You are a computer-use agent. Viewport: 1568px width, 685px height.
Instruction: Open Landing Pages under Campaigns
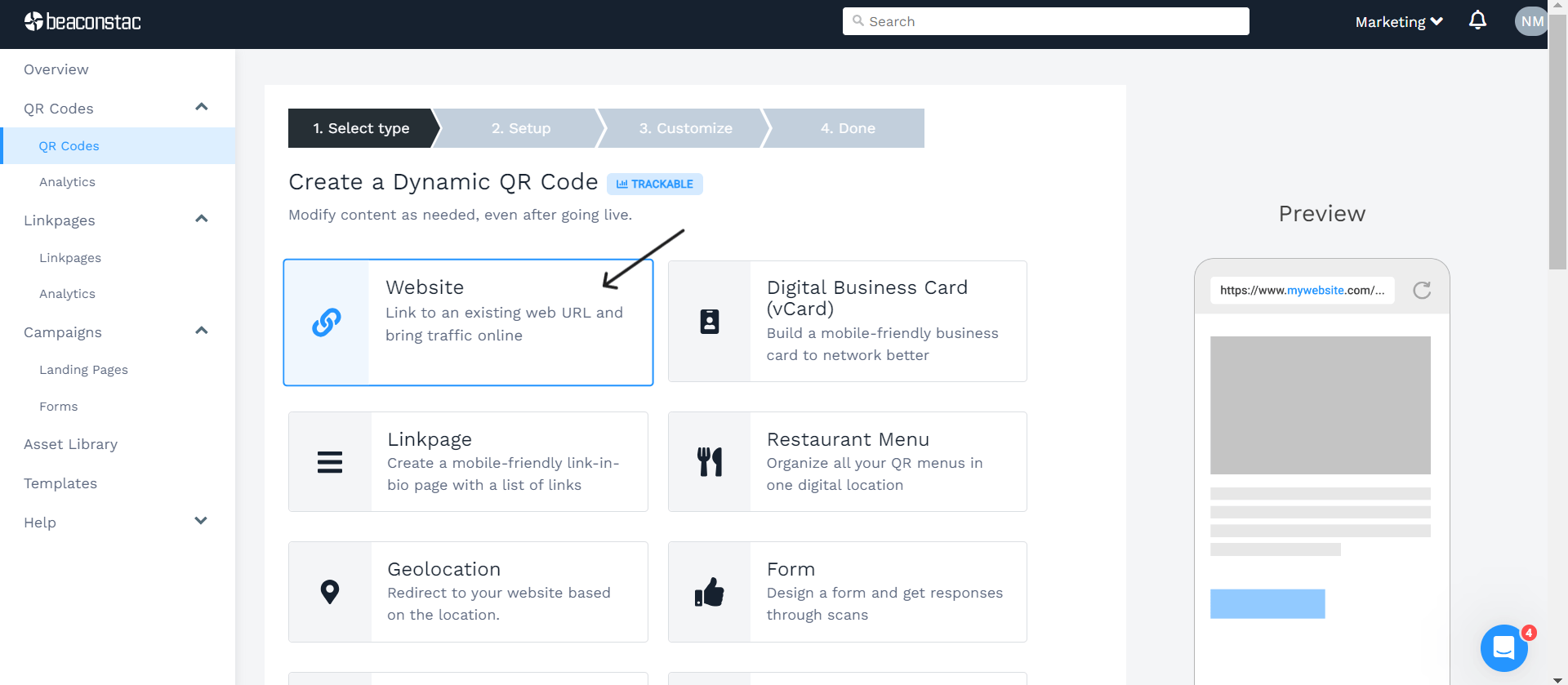[83, 370]
